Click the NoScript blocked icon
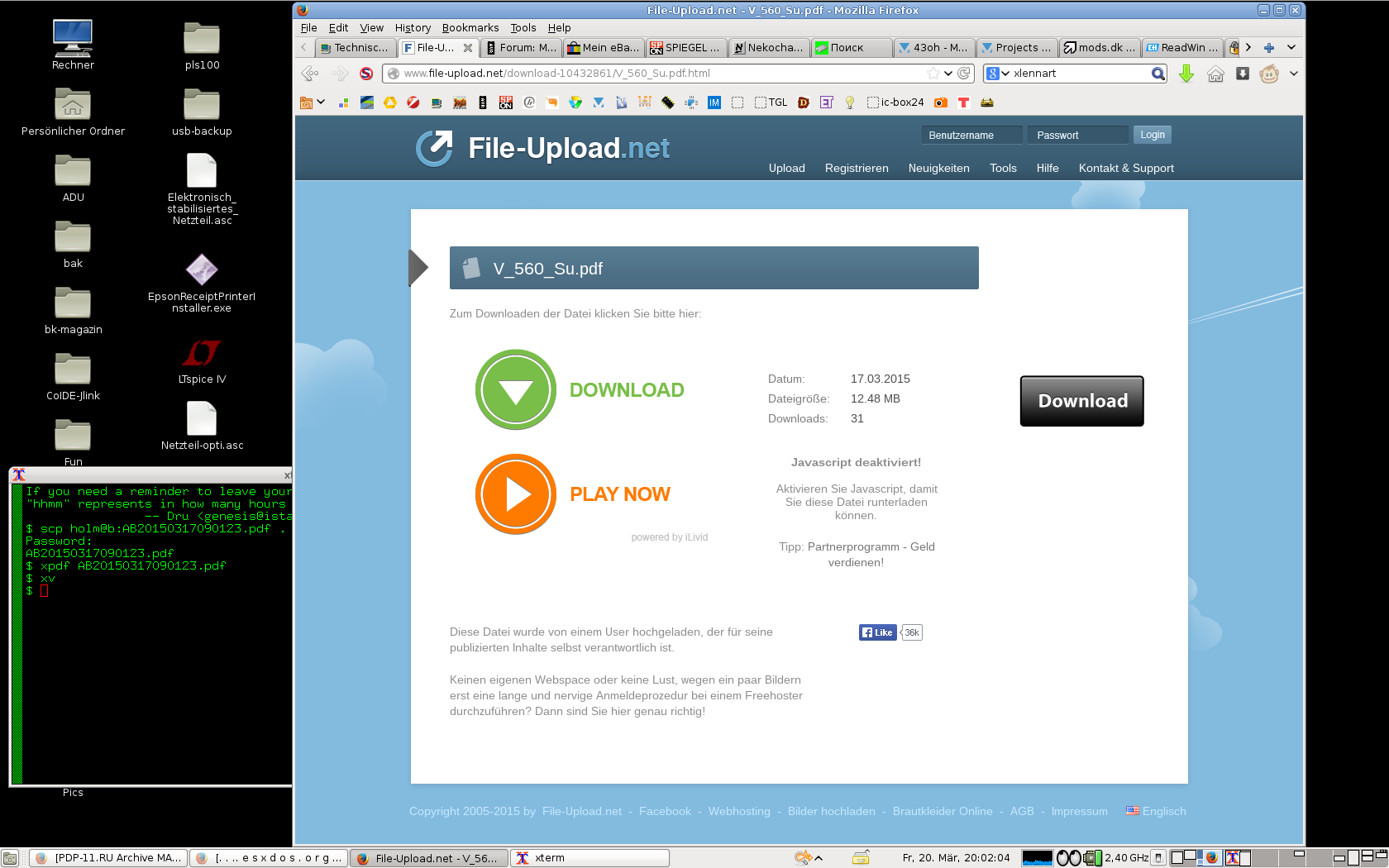 [x=366, y=74]
